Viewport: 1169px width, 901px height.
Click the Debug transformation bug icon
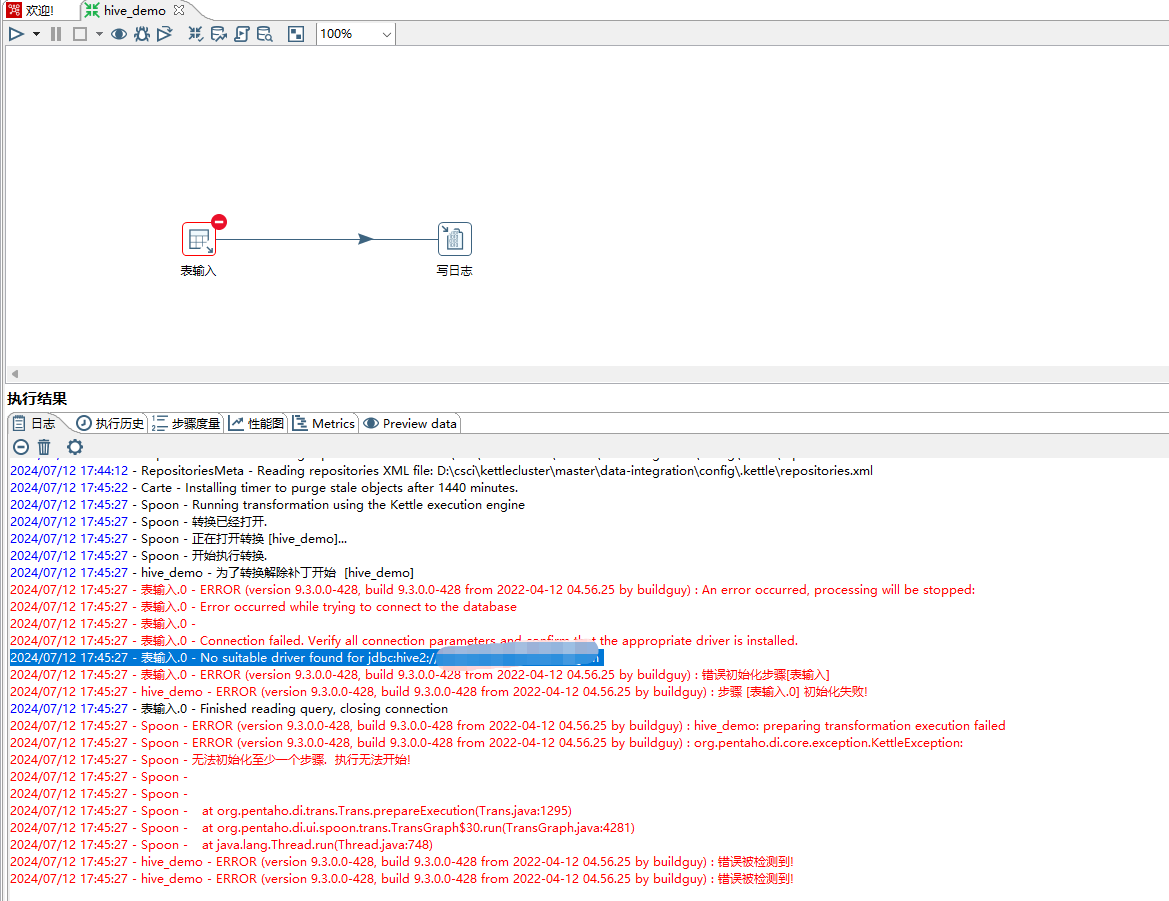pos(142,34)
